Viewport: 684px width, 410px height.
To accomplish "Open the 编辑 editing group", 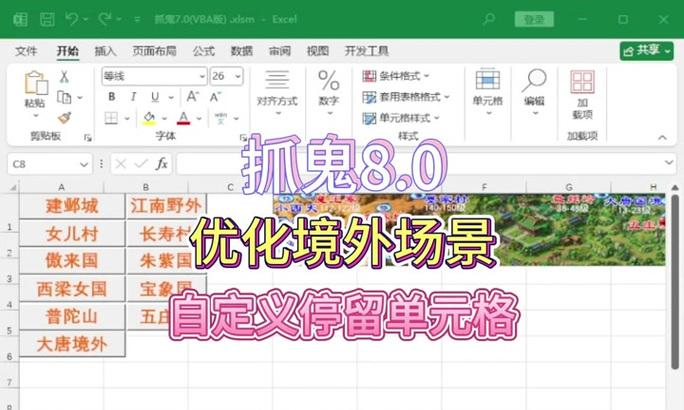I will tap(534, 92).
